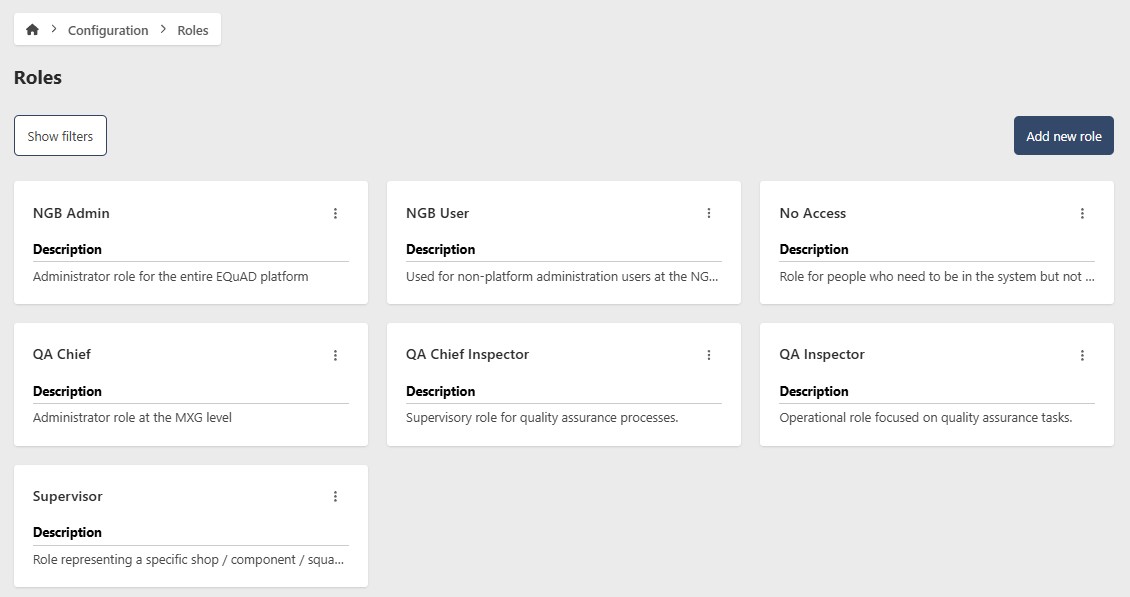Click the truncated Supervisor description text
Screen dimensions: 1130x597
(x=189, y=560)
